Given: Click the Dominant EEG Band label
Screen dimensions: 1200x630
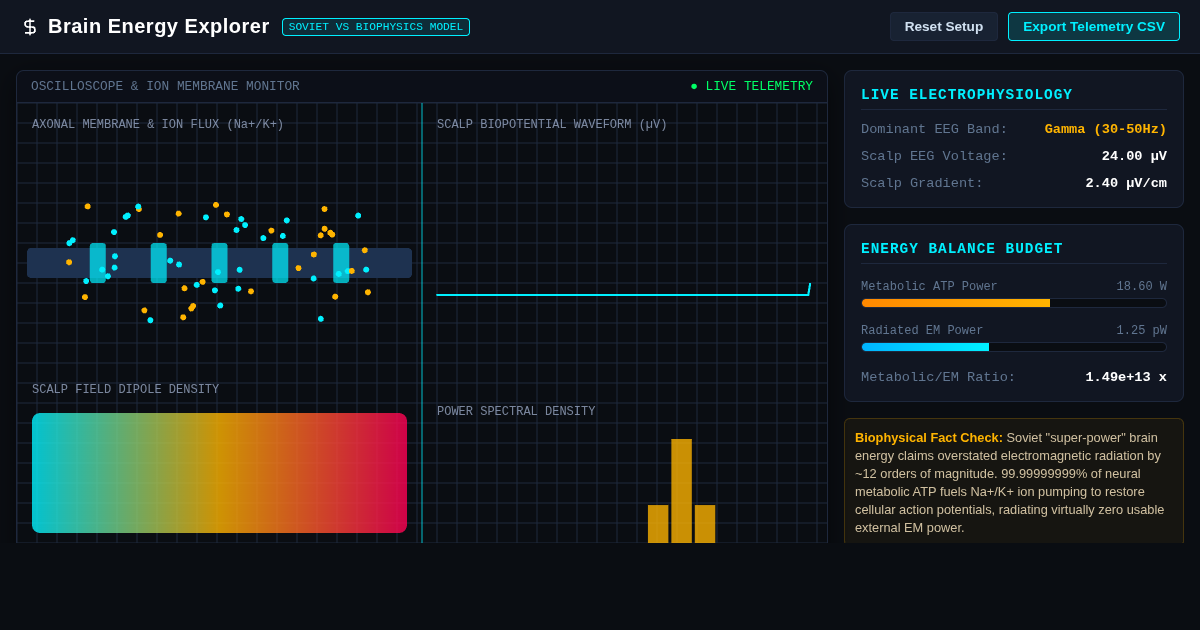Looking at the screenshot, I should coord(934,129).
